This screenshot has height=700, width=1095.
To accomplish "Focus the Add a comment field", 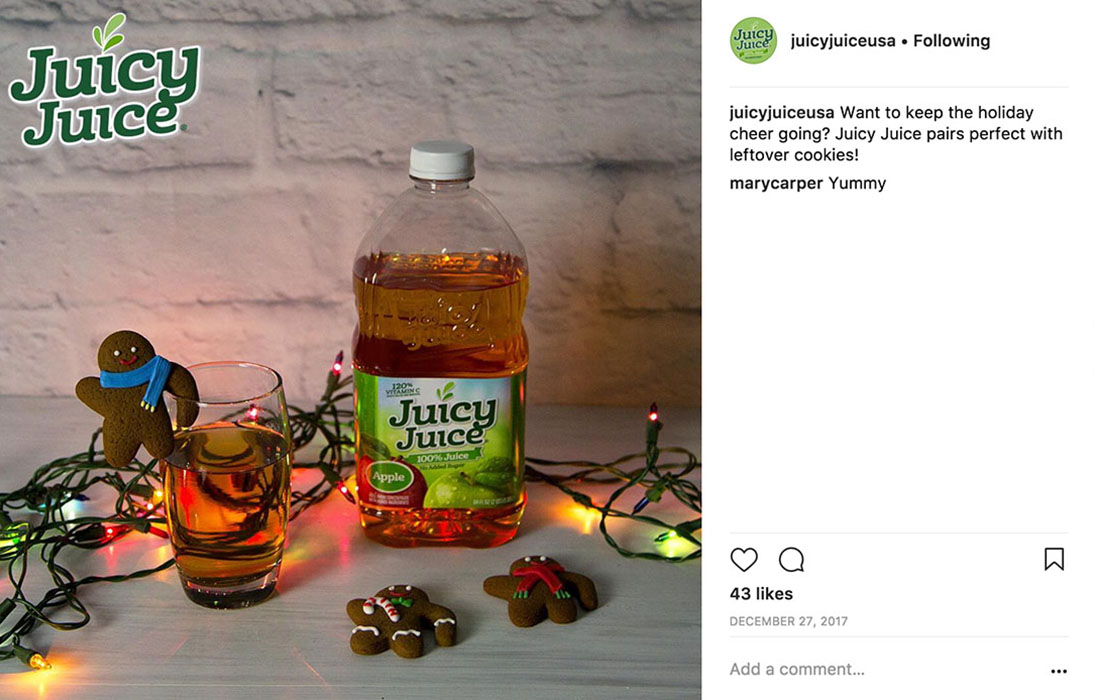I will coord(885,669).
